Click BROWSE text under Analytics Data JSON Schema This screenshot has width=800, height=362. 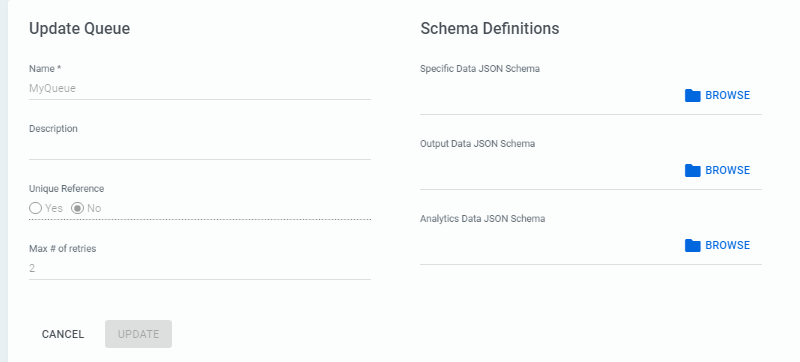[728, 245]
